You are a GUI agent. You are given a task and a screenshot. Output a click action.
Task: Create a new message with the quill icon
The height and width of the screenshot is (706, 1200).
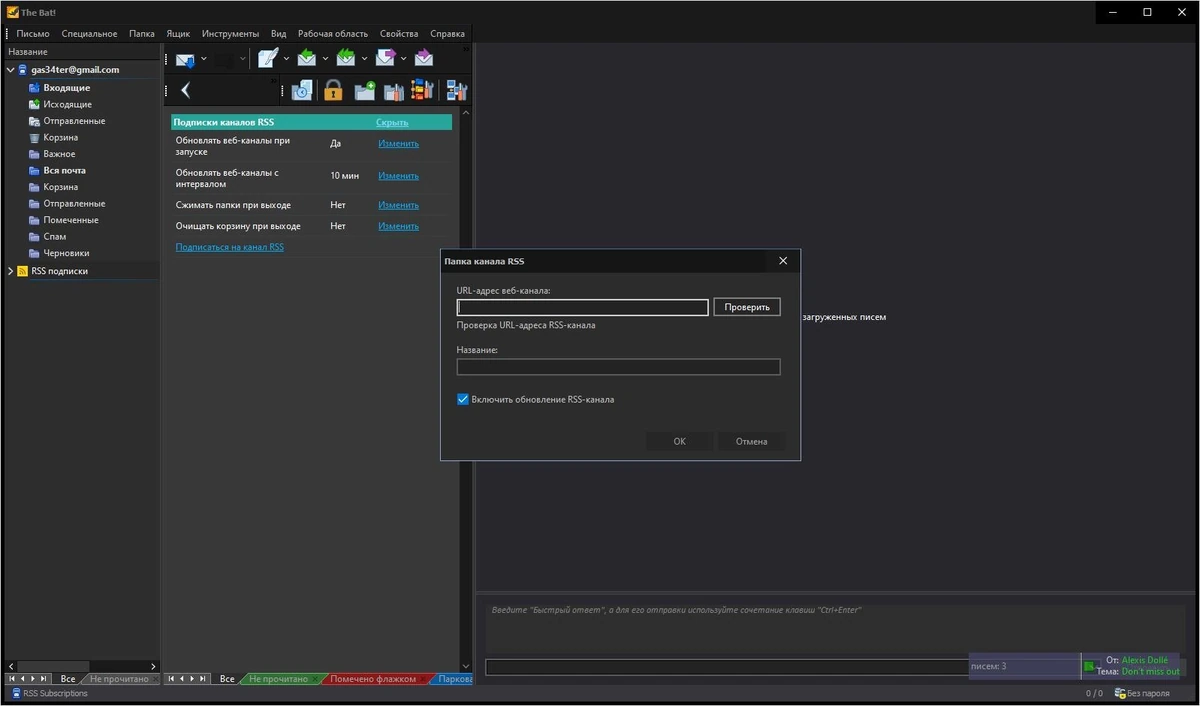pos(267,59)
